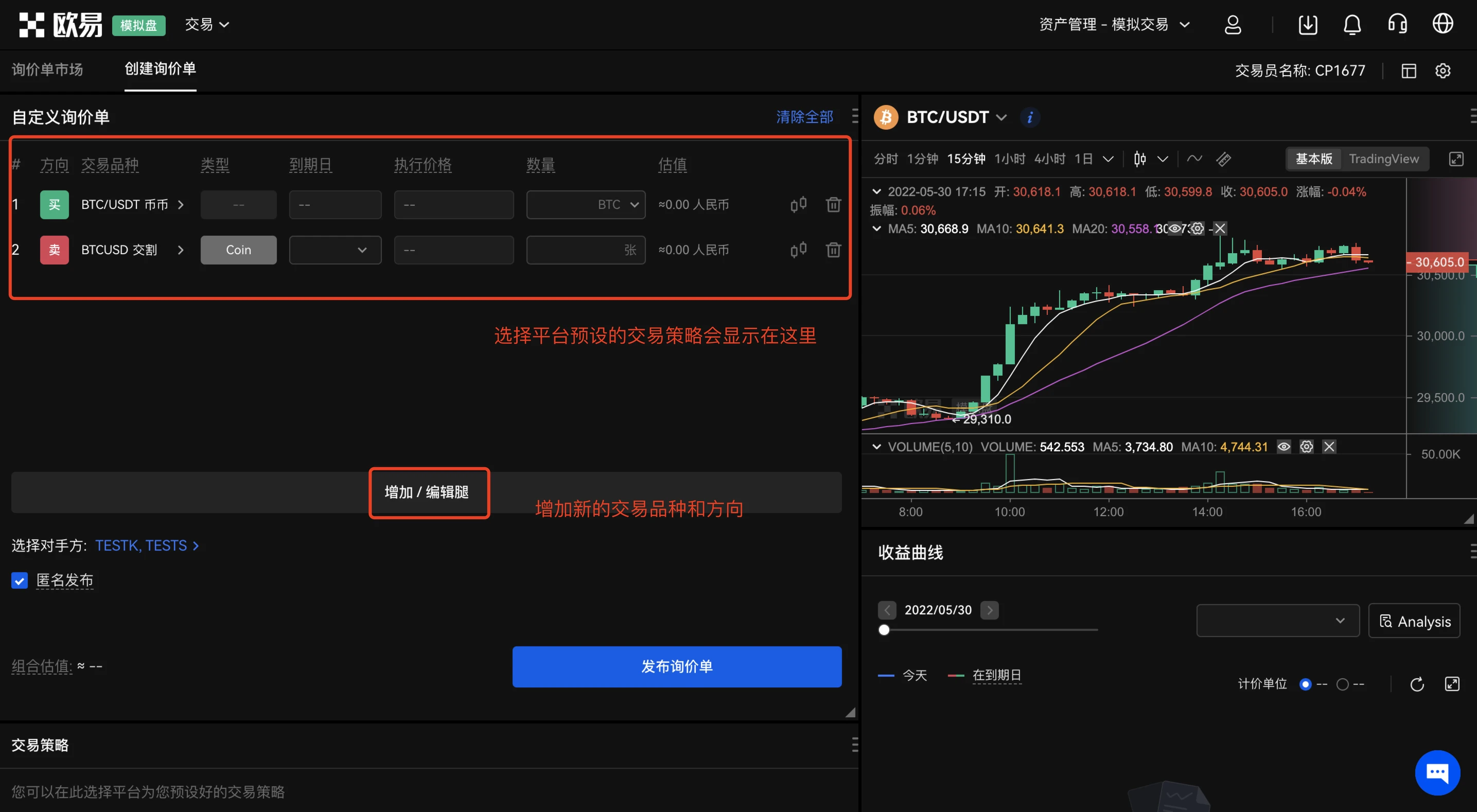Open the customer support headset icon
This screenshot has height=812, width=1477.
(1397, 25)
